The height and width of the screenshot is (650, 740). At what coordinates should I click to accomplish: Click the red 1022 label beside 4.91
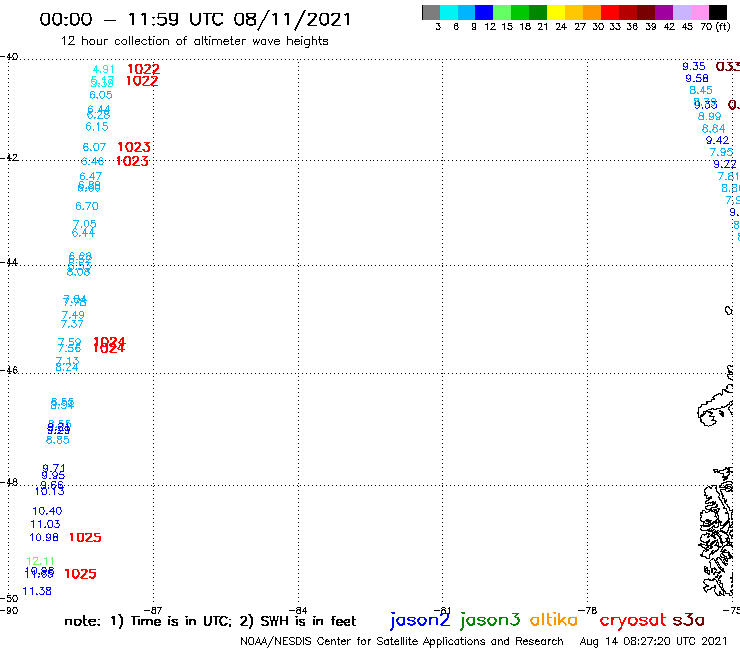143,69
